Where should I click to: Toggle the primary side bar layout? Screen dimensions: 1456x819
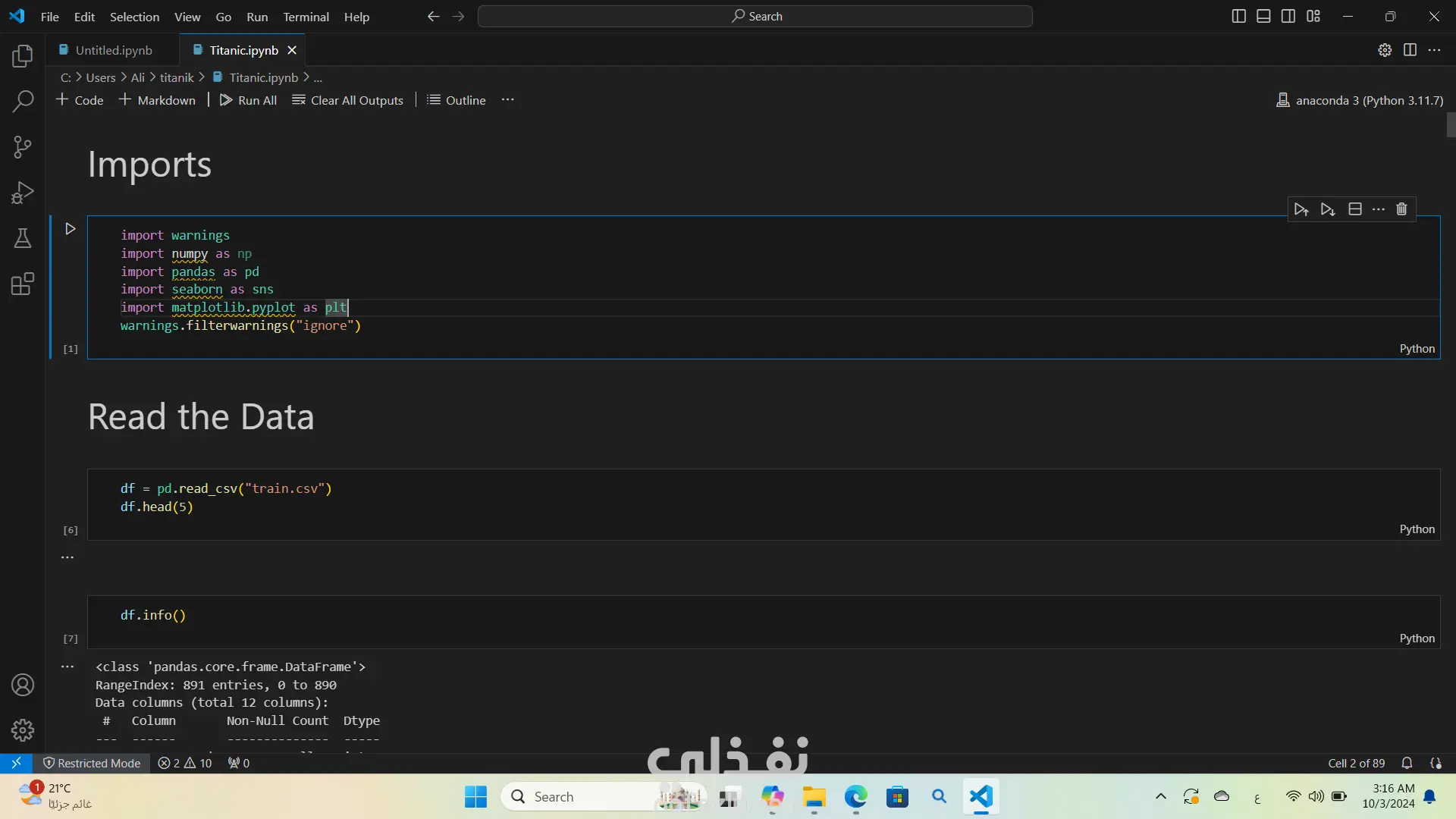pyautogui.click(x=1238, y=17)
